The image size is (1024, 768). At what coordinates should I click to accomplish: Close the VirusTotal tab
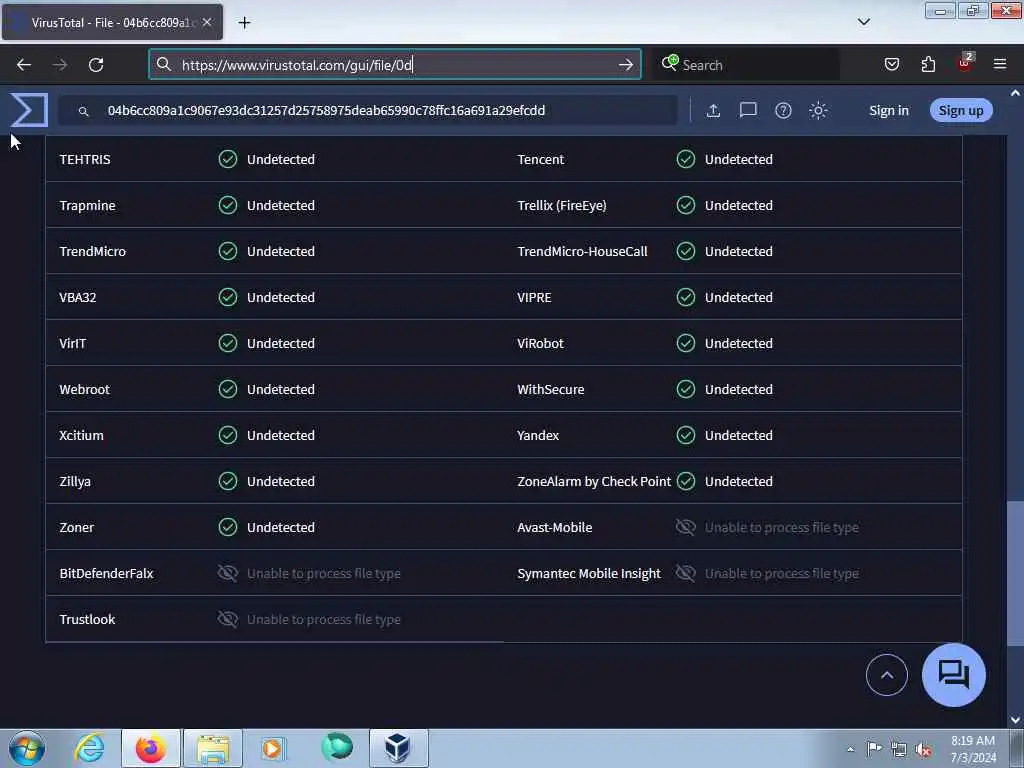207,22
